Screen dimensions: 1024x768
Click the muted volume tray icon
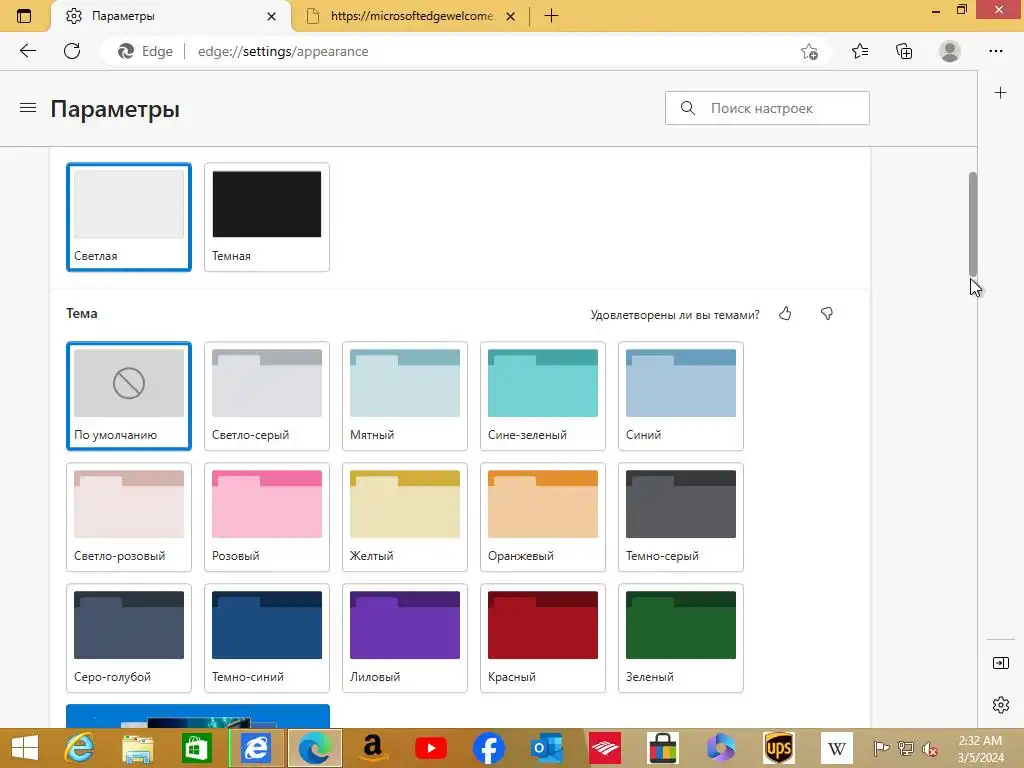[929, 749]
